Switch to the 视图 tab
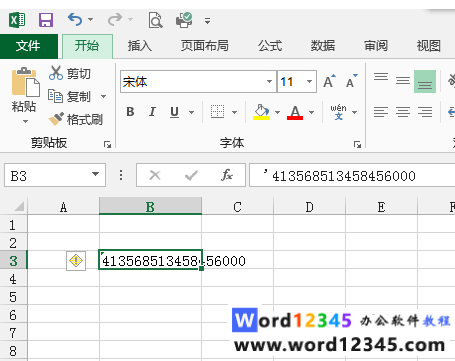Image resolution: width=455 pixels, height=361 pixels. 429,46
